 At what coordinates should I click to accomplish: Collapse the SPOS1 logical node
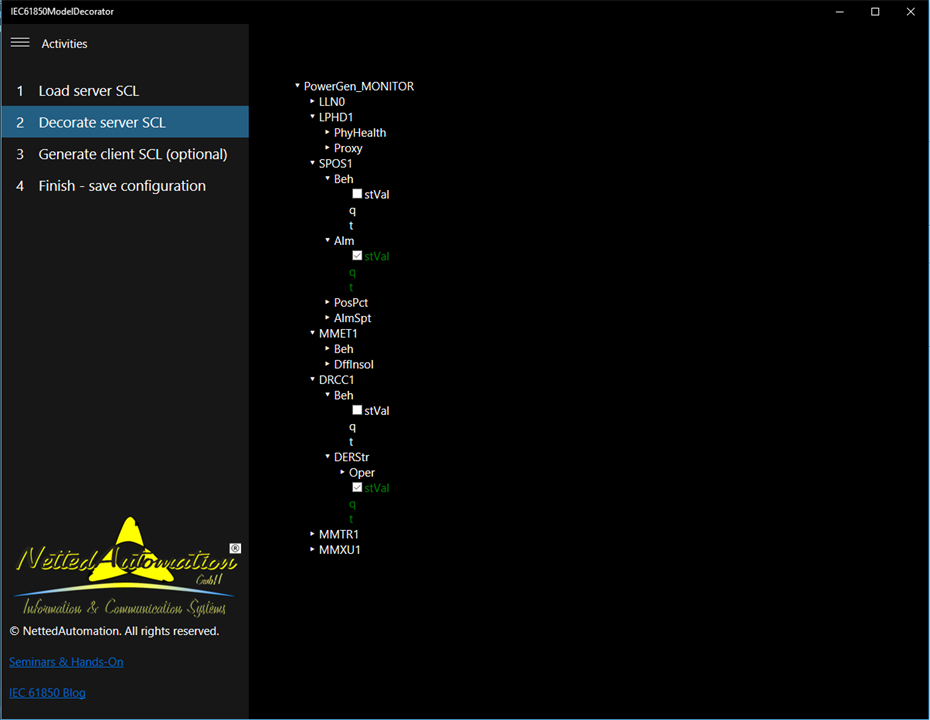point(312,163)
